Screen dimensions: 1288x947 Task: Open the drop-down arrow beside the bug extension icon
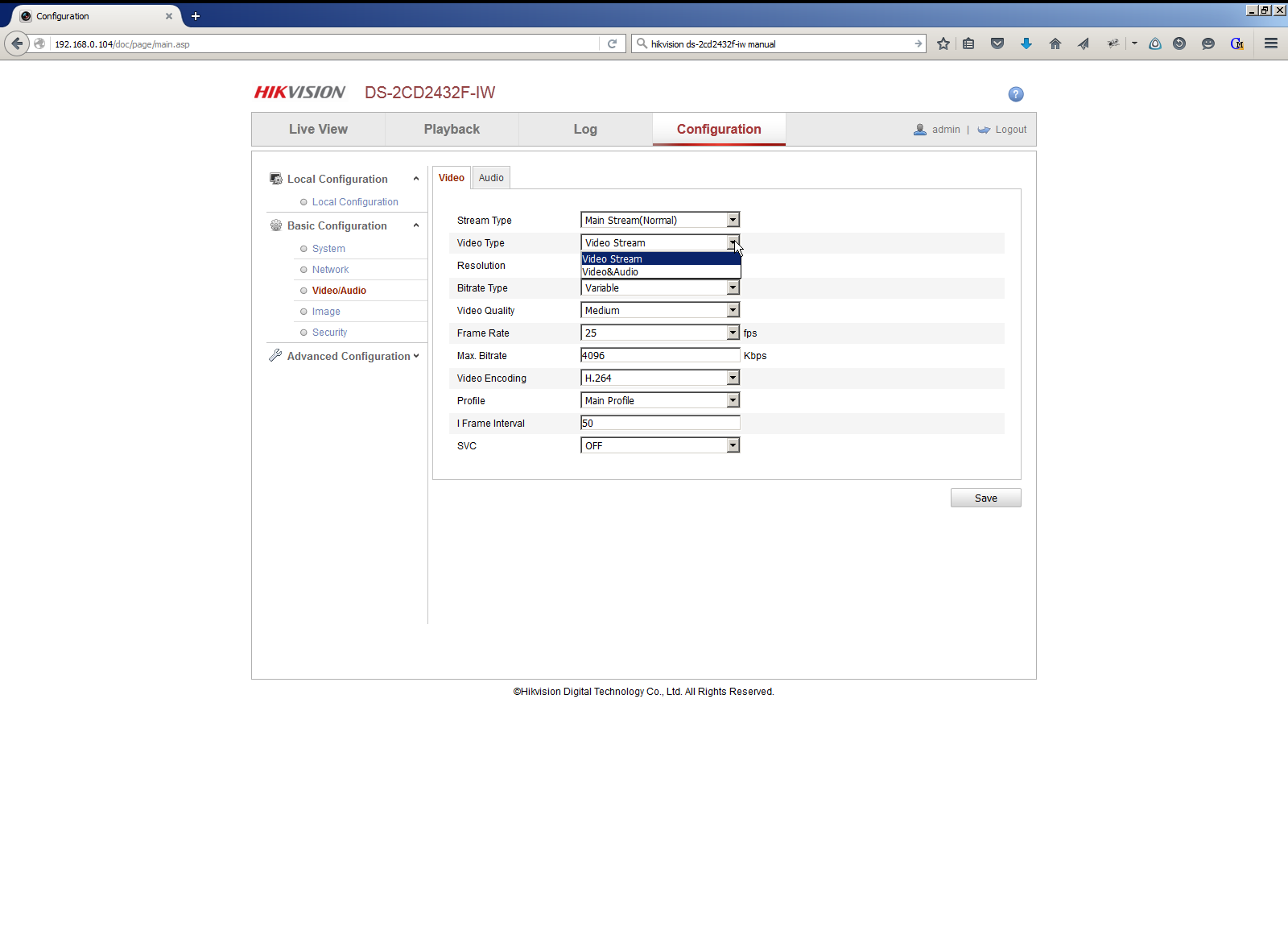1134,43
